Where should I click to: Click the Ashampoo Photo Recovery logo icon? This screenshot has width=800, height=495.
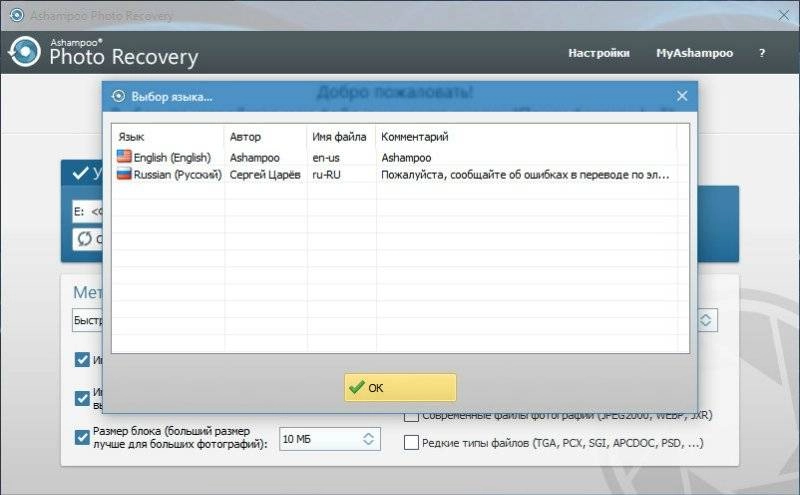point(24,52)
